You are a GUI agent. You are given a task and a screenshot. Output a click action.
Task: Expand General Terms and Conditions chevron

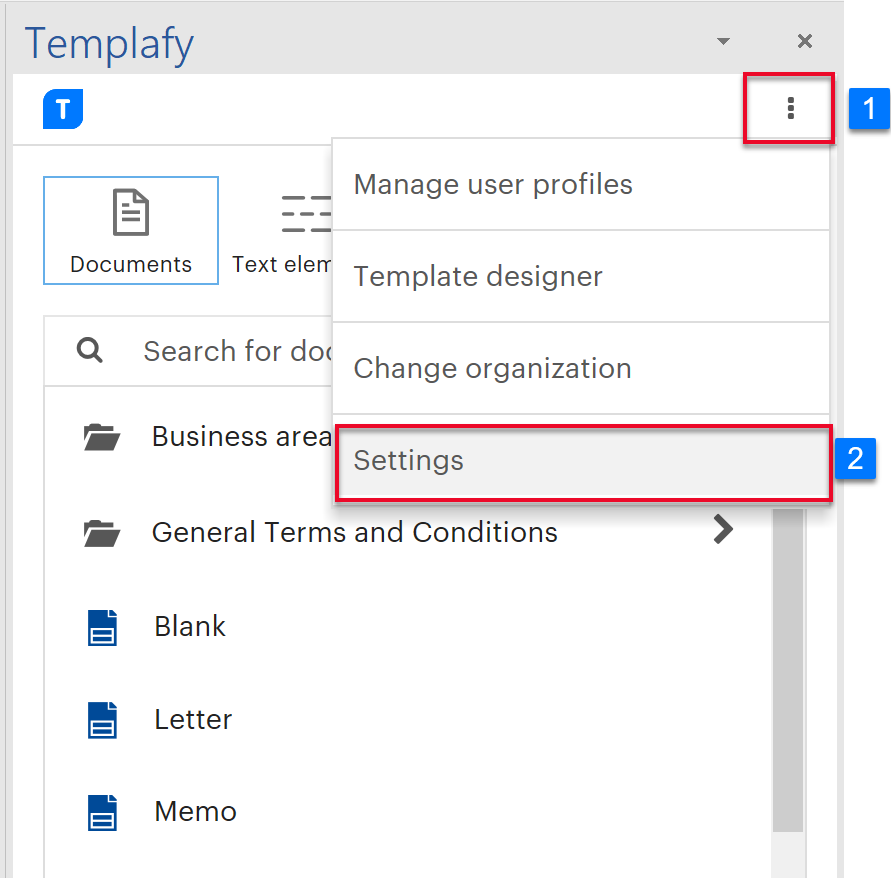723,530
